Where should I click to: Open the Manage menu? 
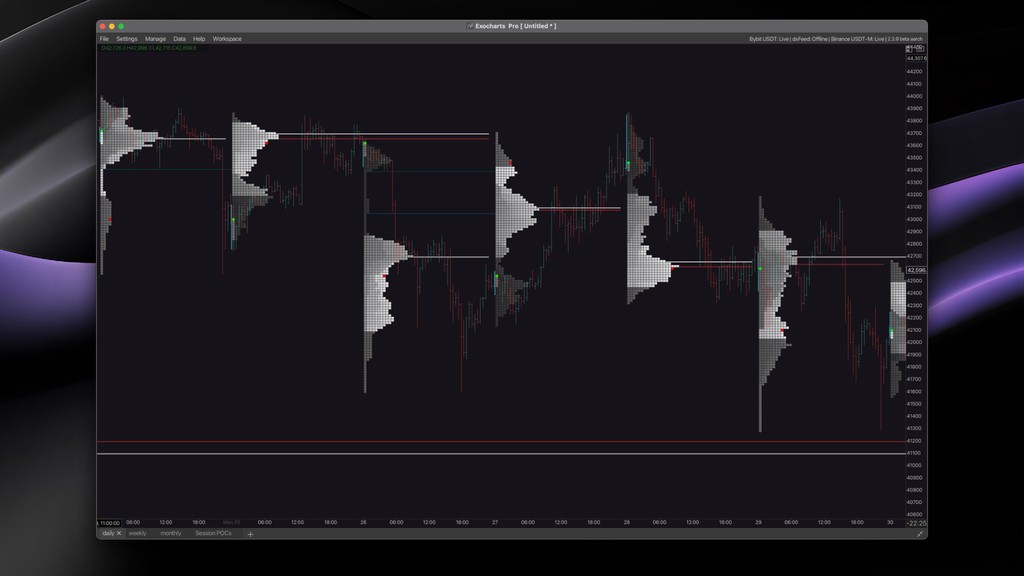[155, 38]
